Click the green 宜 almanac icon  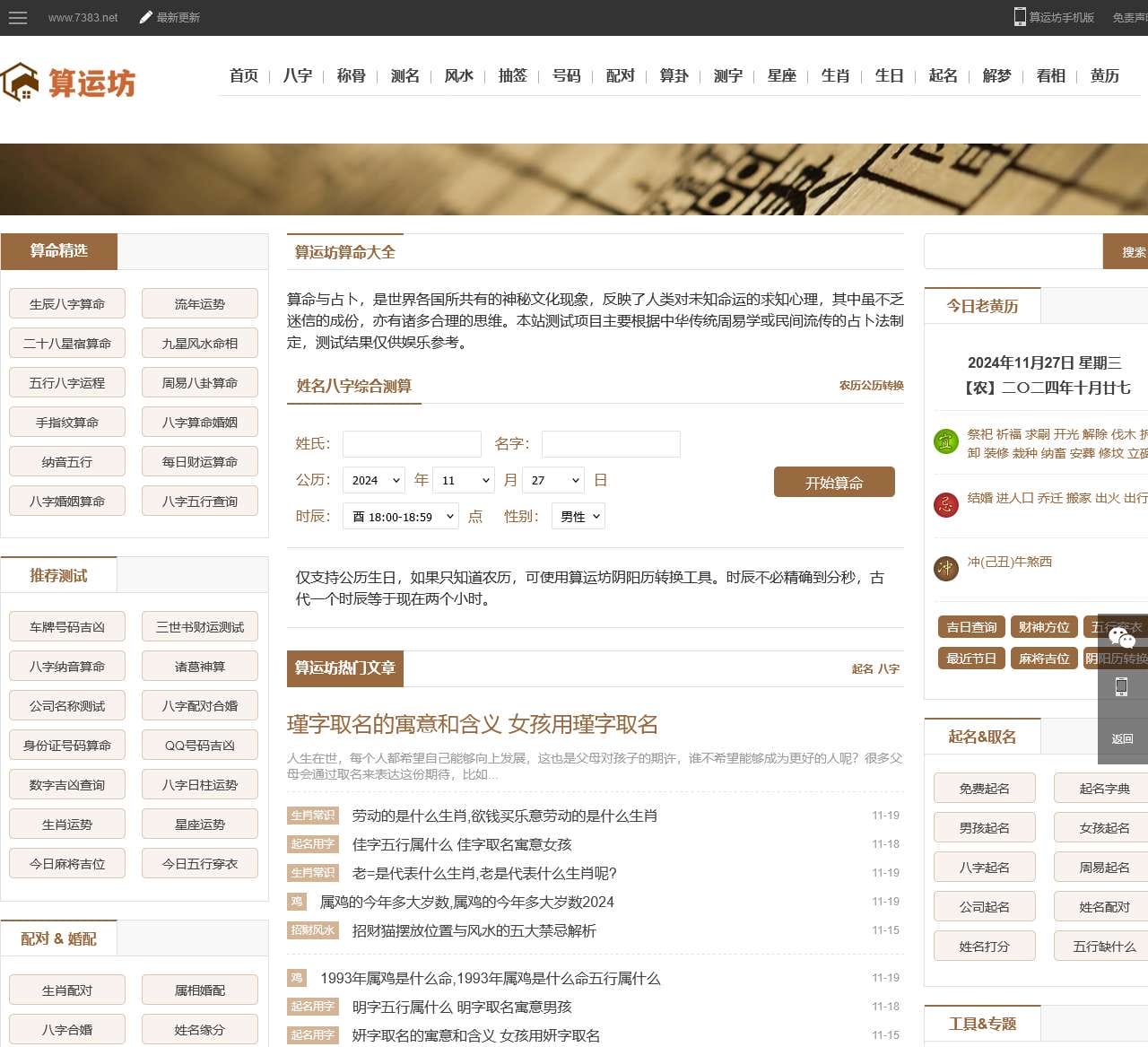946,441
